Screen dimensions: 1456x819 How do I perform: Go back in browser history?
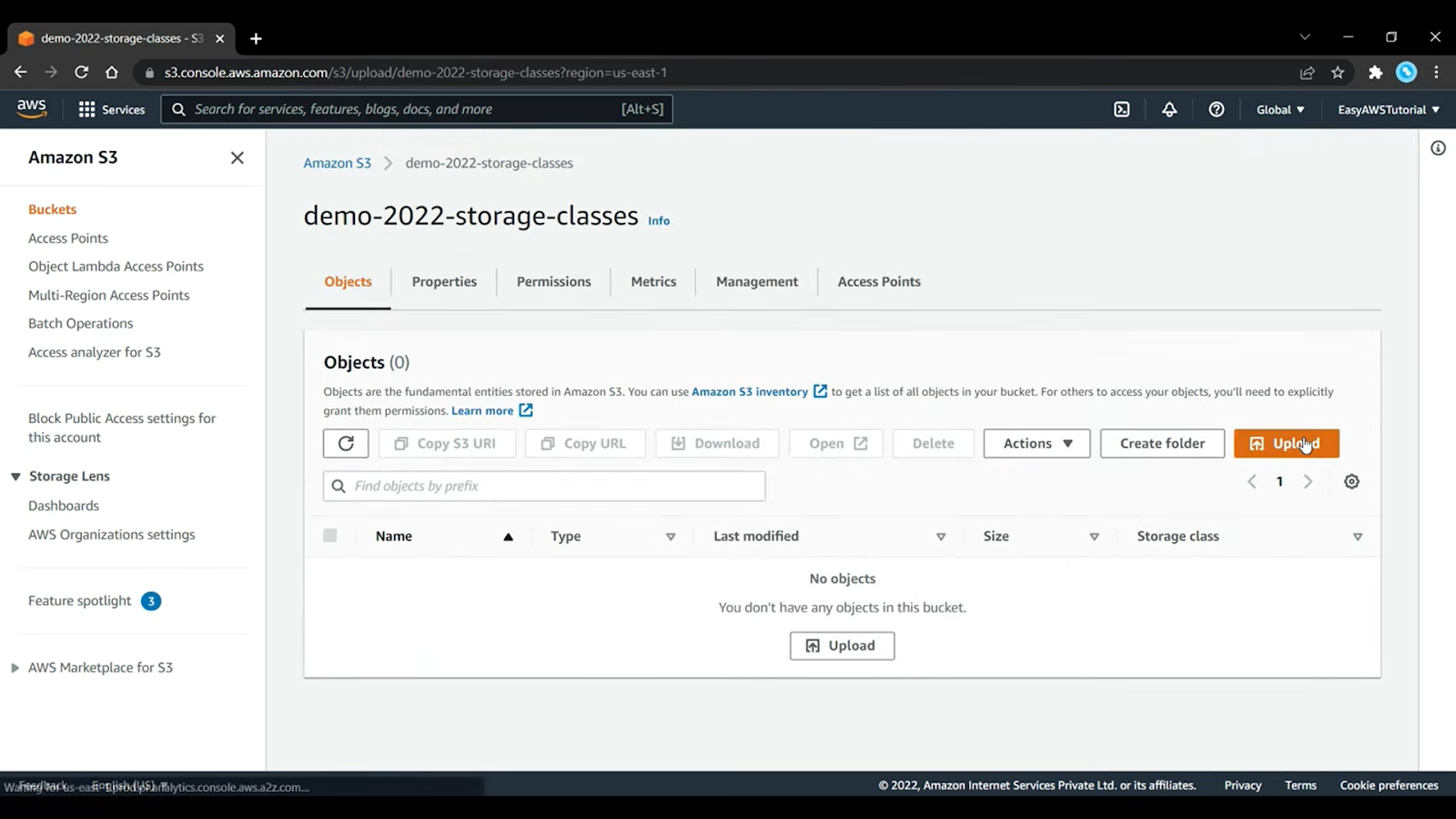[21, 72]
